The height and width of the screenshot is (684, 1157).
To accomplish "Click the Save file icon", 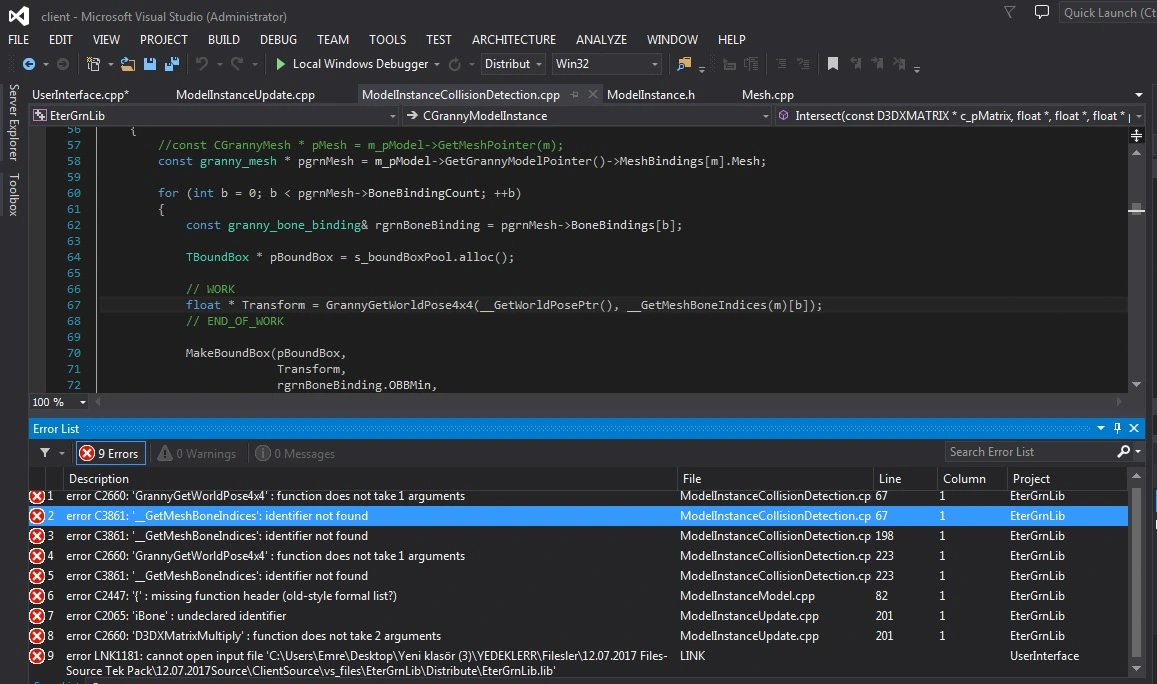I will coord(150,64).
